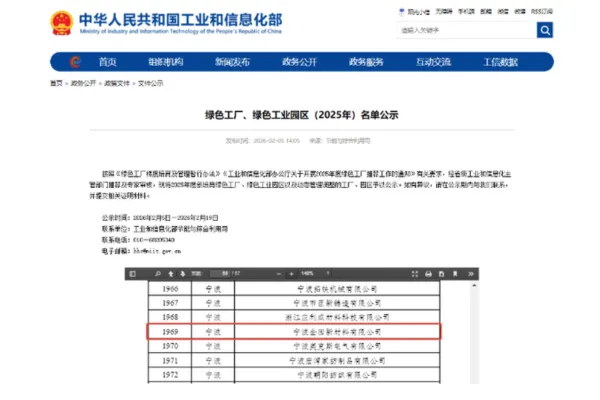Go to previous PDF page
This screenshot has width=600, height=400.
click(171, 274)
